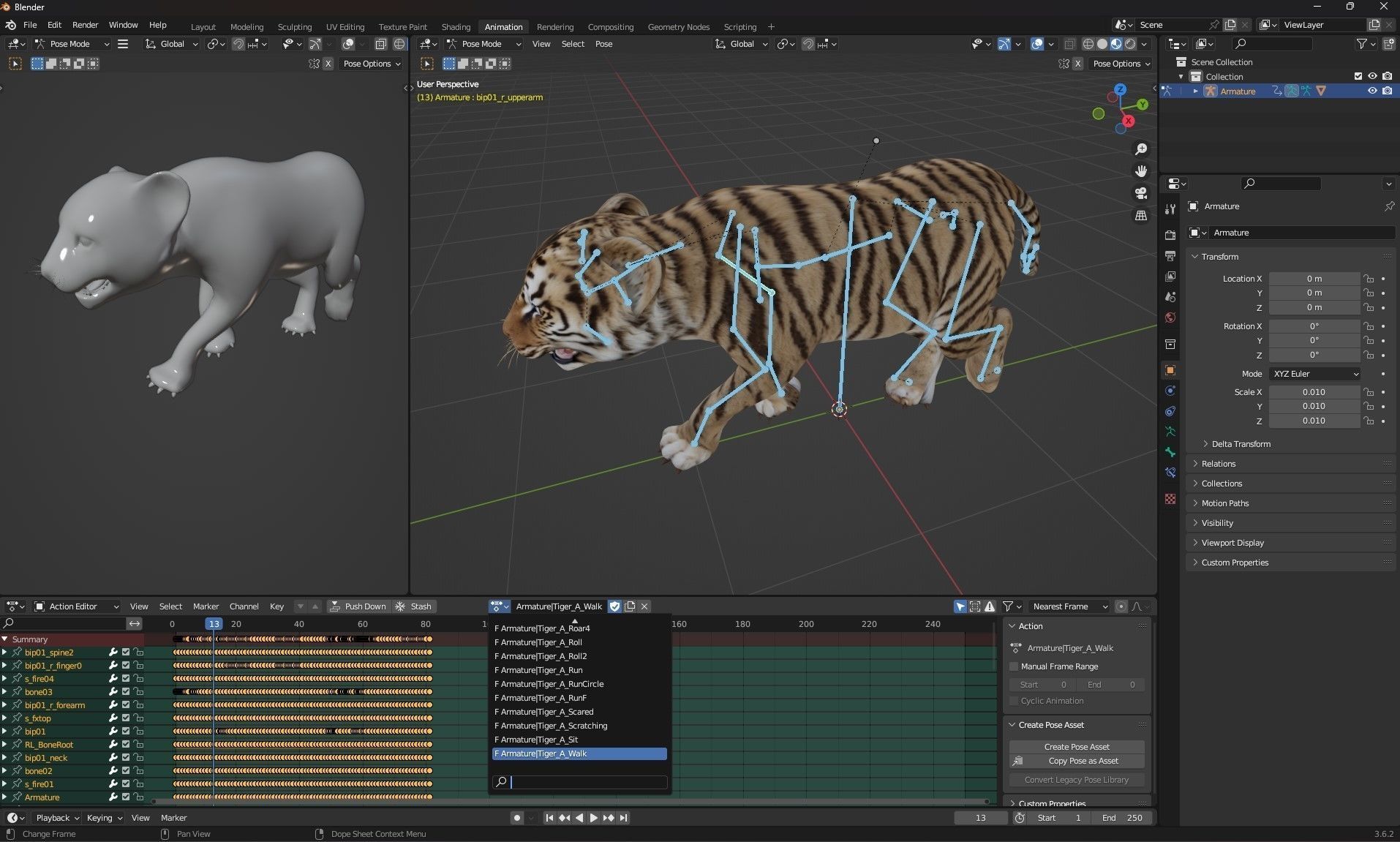Switch perspective/orthographic grid icon
This screenshot has height=842, width=1400.
pos(1141,215)
